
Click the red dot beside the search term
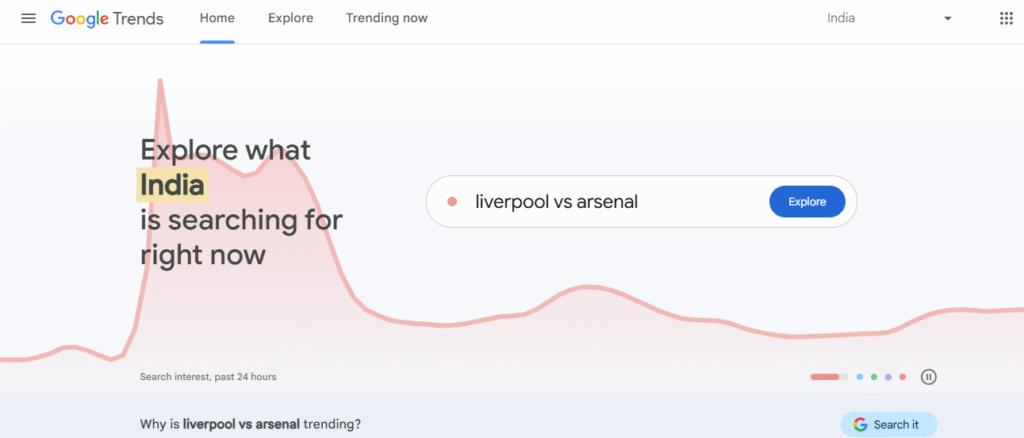pos(452,202)
